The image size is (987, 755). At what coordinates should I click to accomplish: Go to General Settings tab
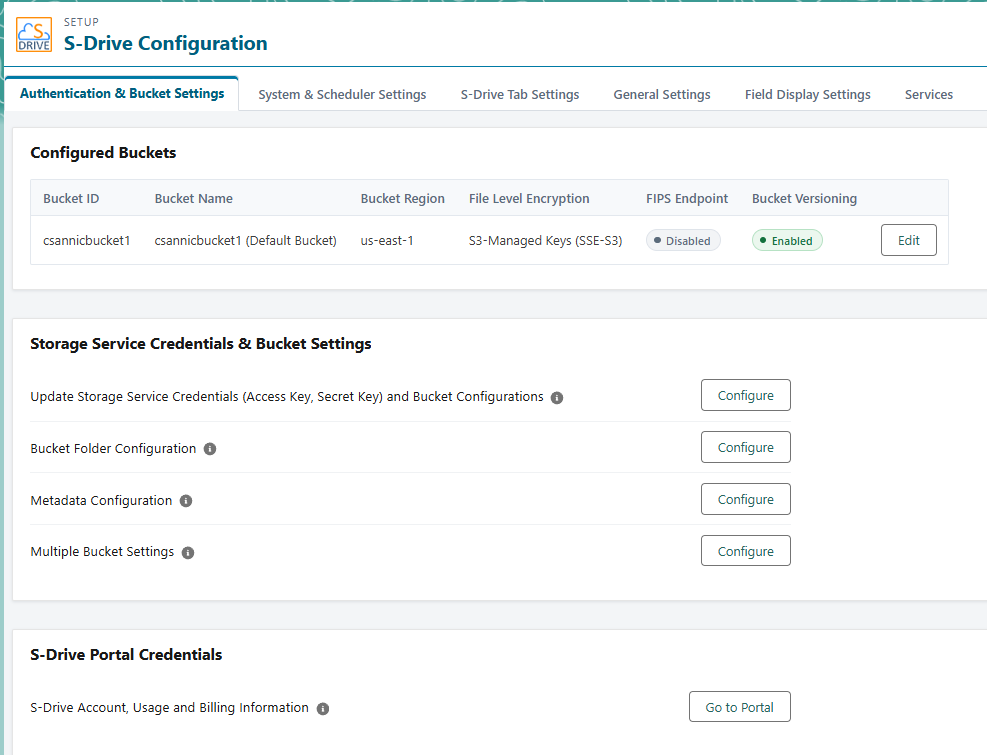(662, 94)
